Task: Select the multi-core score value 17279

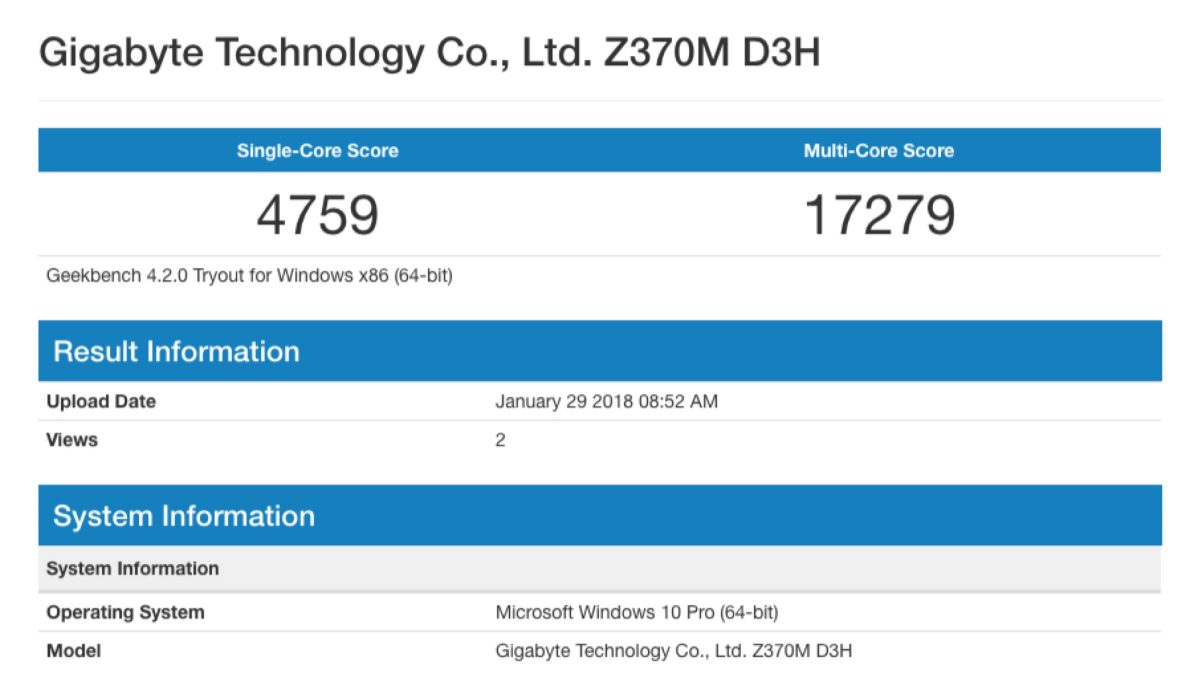Action: (x=879, y=215)
